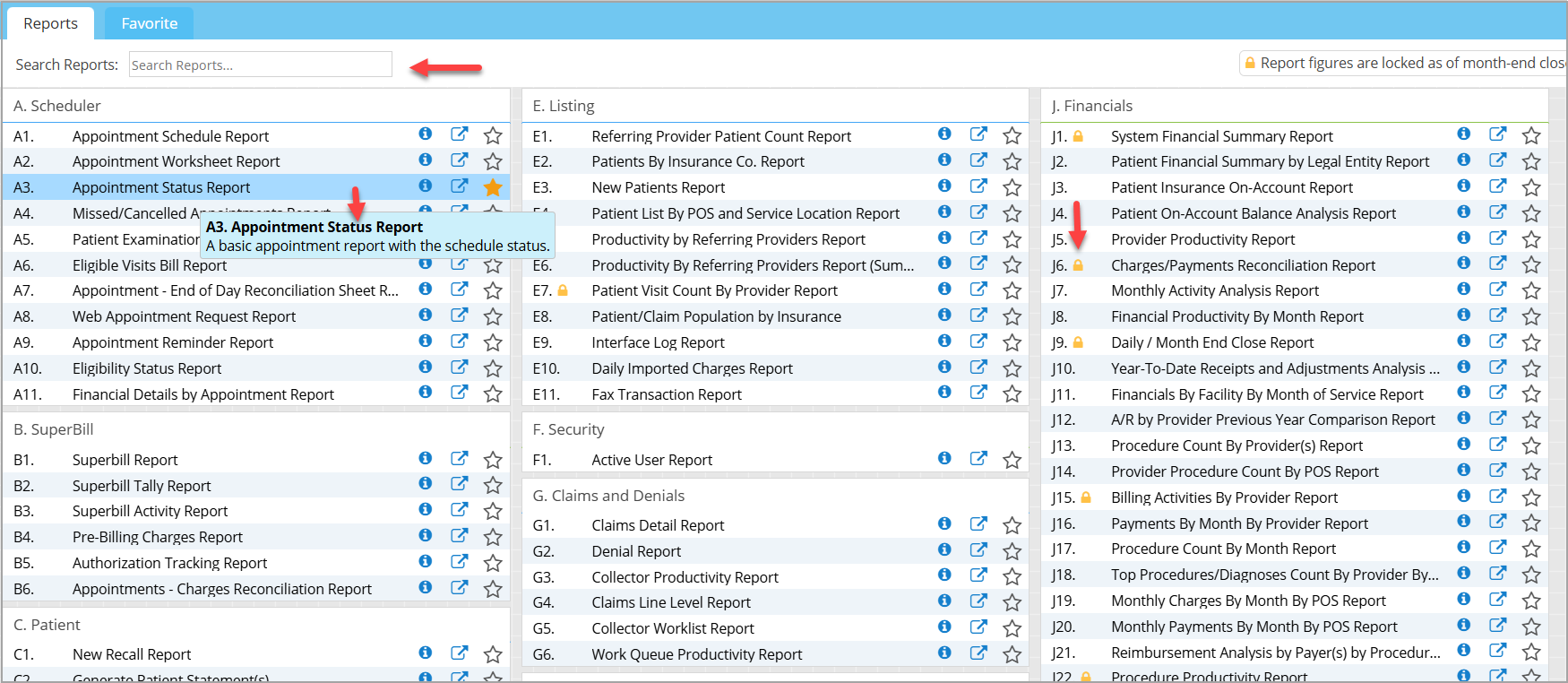
Task: Open System Financial Summary Report pop-out icon
Action: [x=1497, y=134]
